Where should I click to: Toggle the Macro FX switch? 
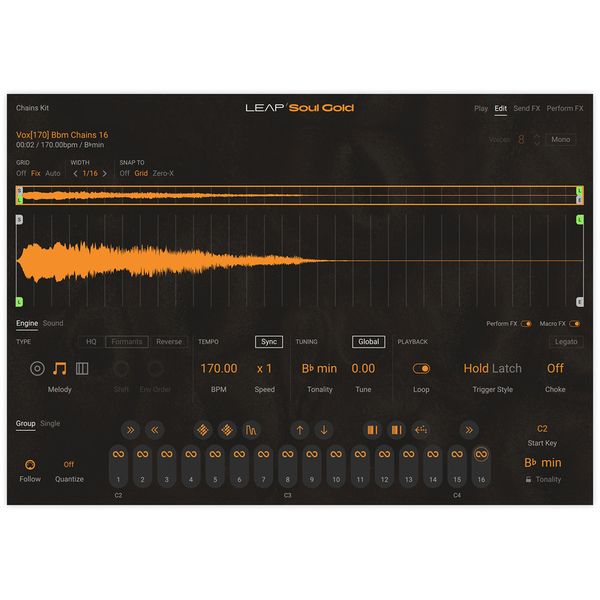point(575,324)
